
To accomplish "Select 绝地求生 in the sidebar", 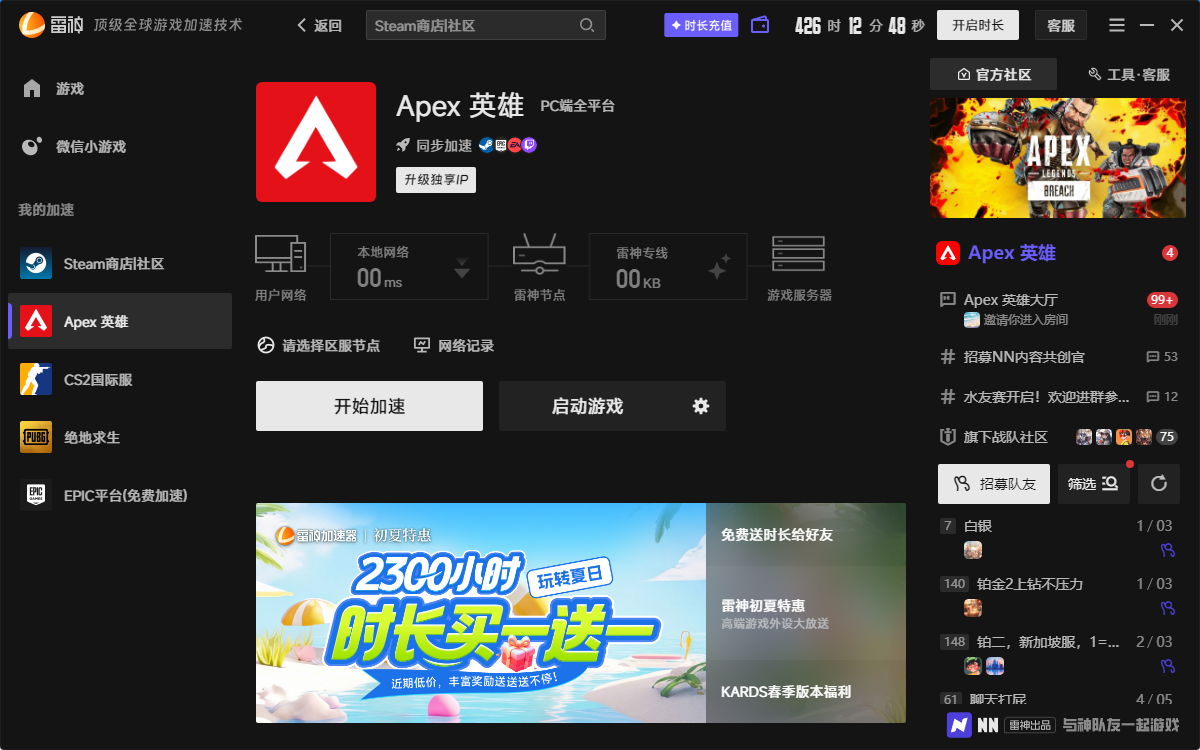I will point(120,437).
